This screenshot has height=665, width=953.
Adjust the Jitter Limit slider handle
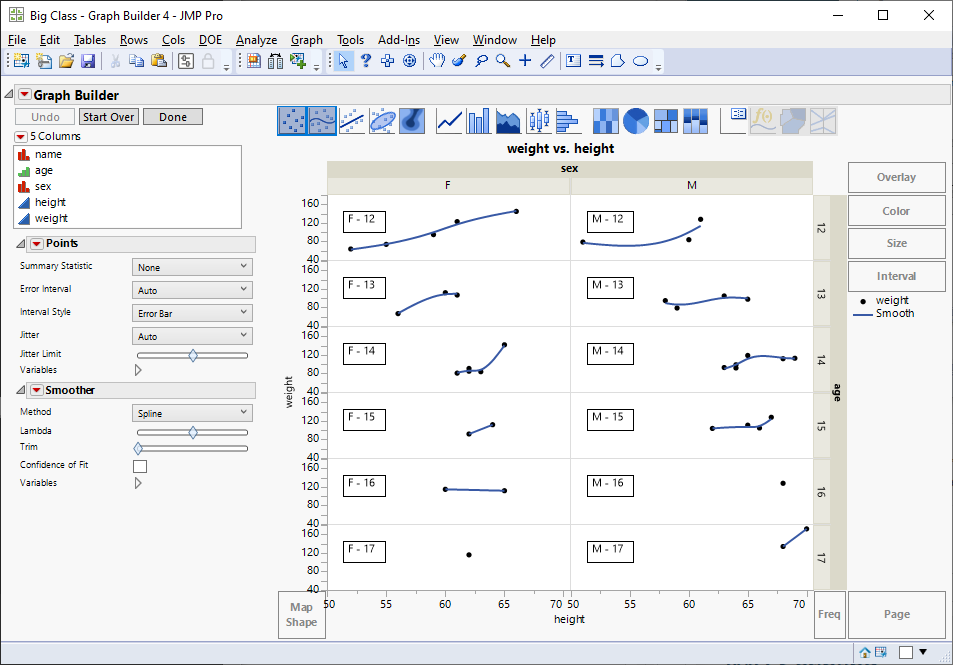pos(193,356)
